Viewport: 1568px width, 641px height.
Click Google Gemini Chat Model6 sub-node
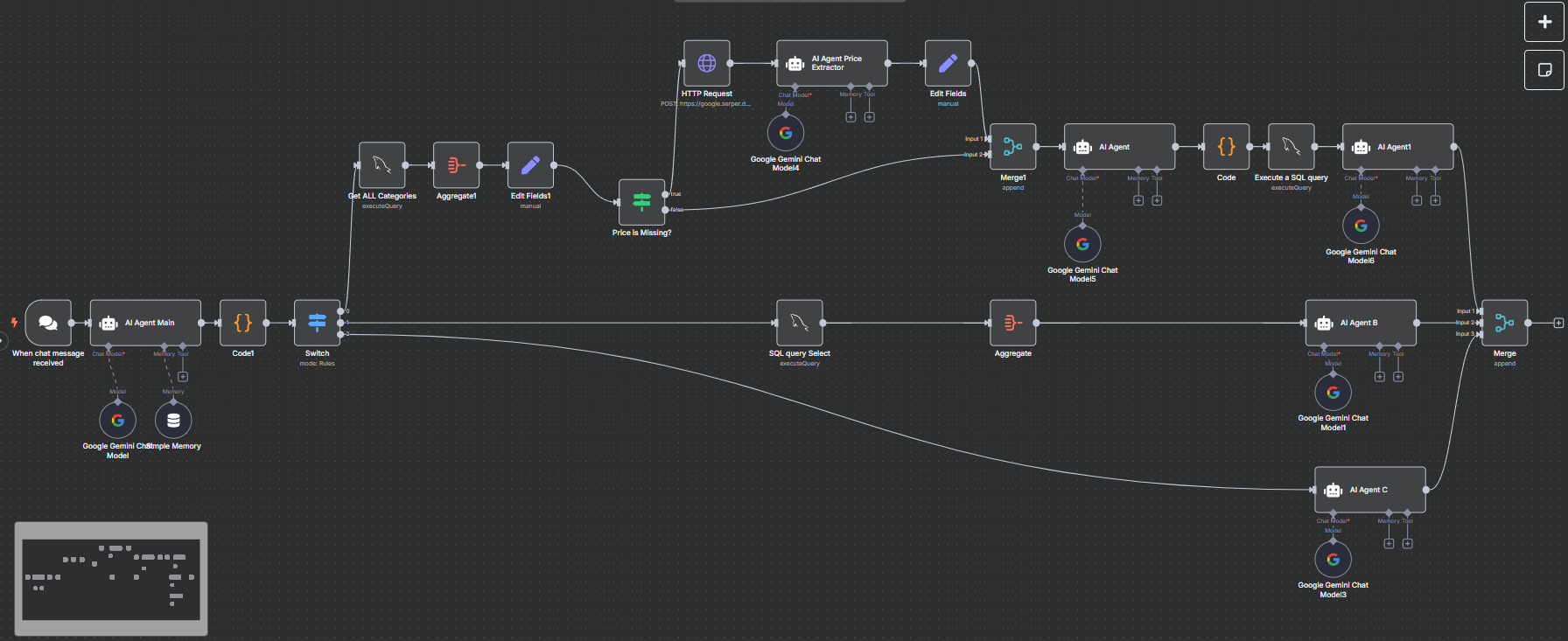click(1361, 226)
